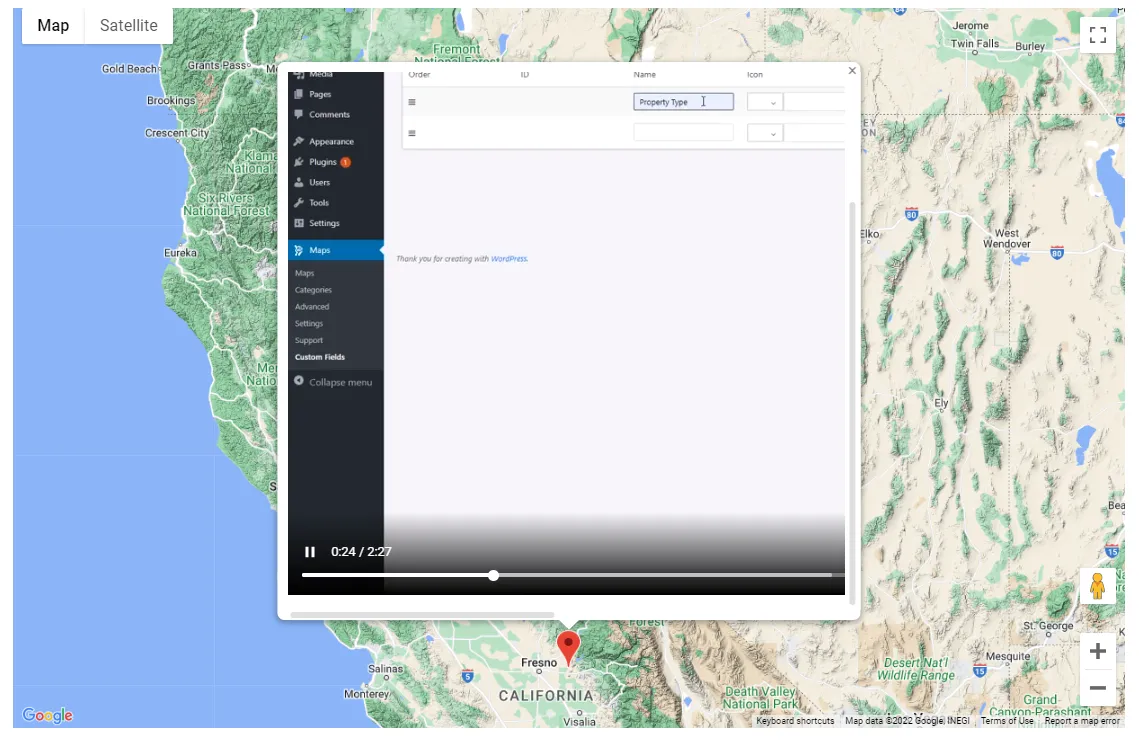Viewport: 1139px width, 745px height.
Task: Click the Monterey city label
Action: point(367,694)
